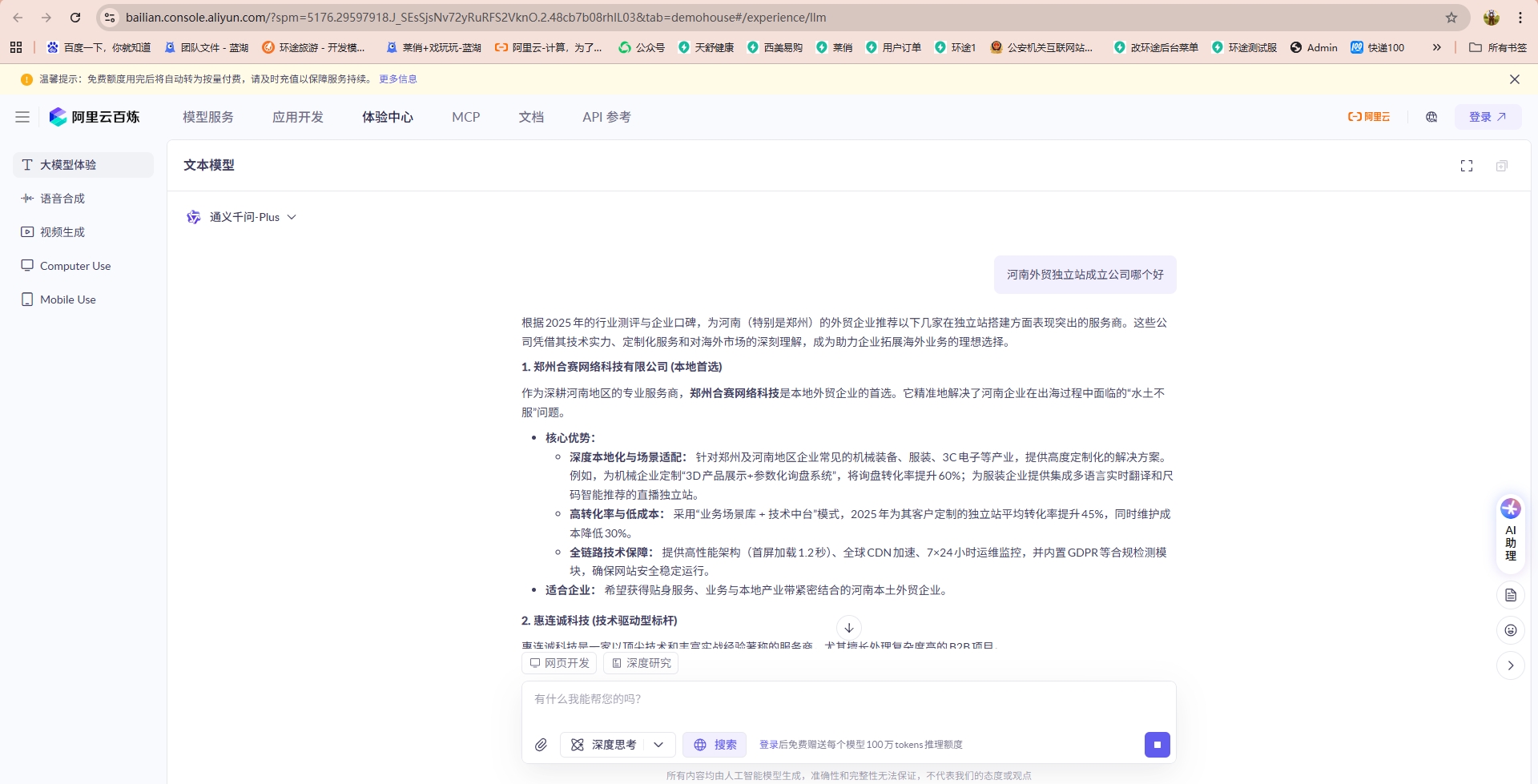Image resolution: width=1538 pixels, height=784 pixels.
Task: Click the stop generation button
Action: point(1157,744)
